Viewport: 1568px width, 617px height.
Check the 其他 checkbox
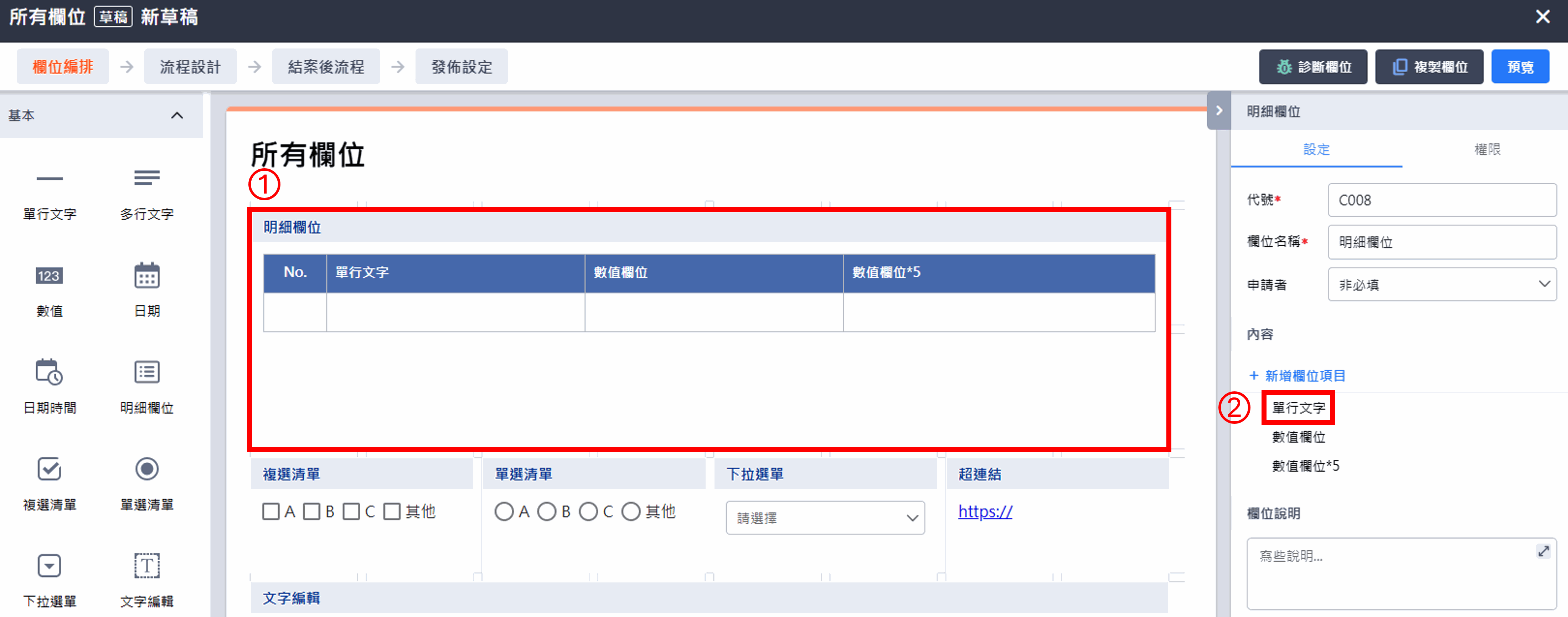tap(392, 511)
